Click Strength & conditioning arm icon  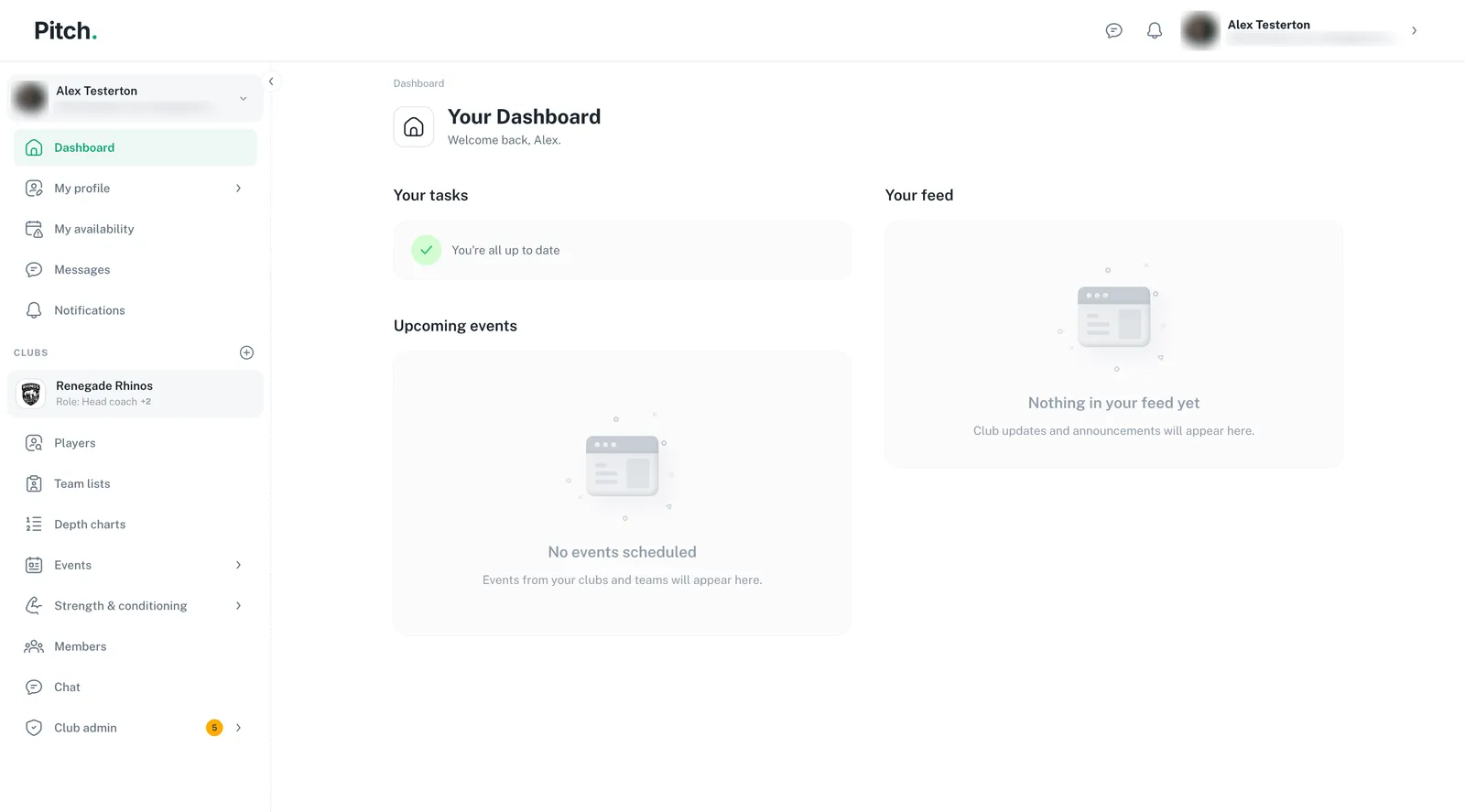(x=34, y=605)
